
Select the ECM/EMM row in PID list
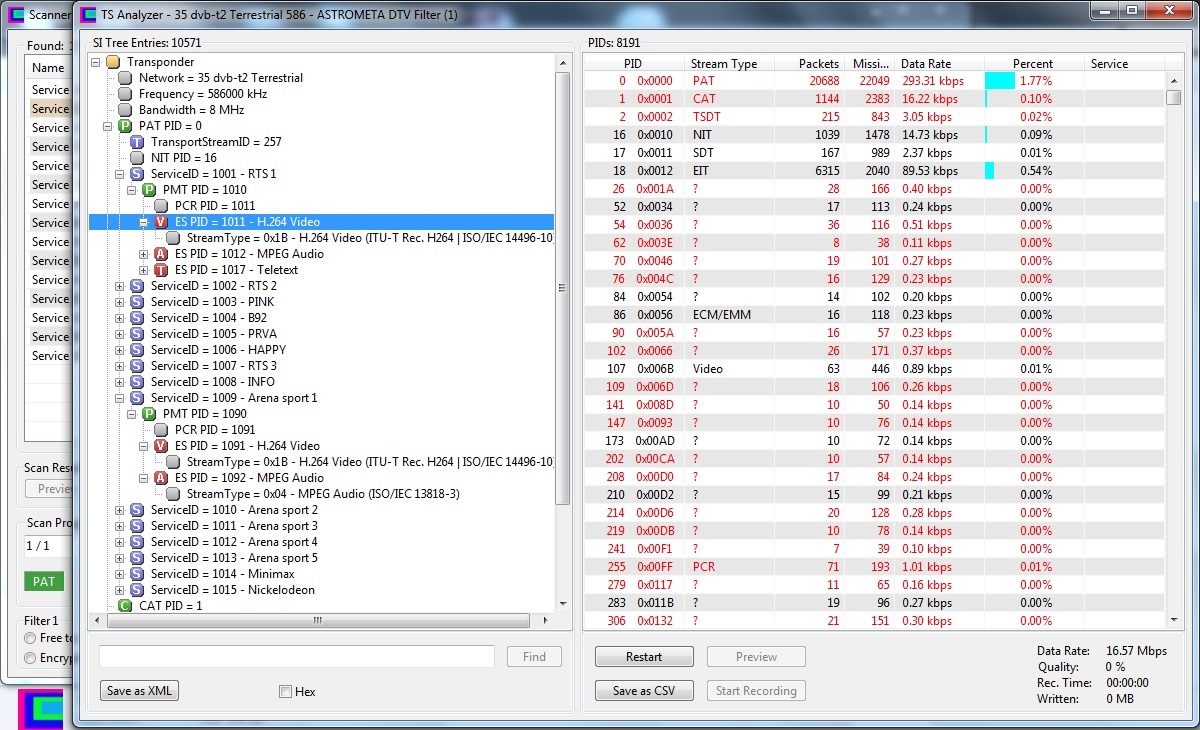click(x=874, y=315)
